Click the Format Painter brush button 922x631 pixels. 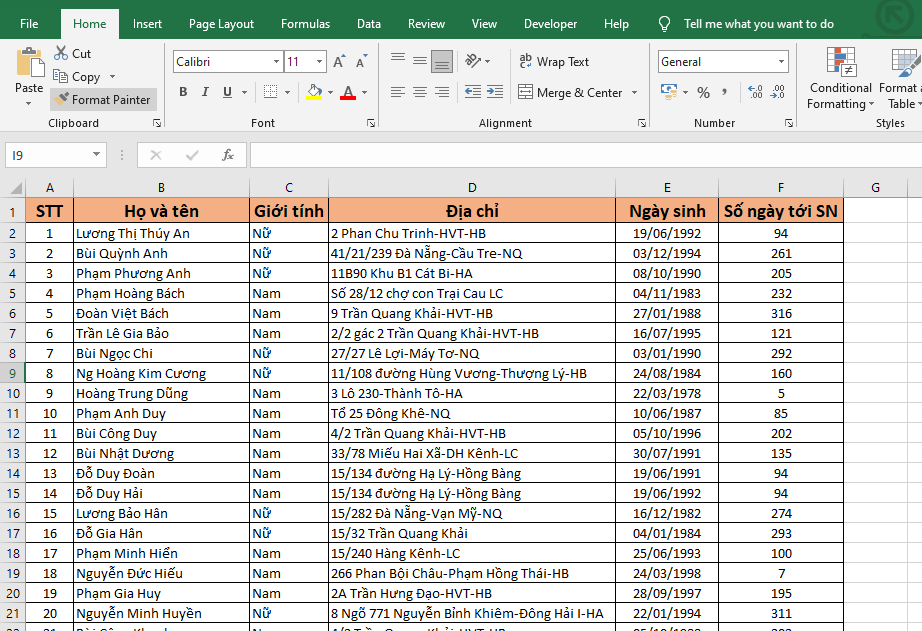tap(104, 100)
